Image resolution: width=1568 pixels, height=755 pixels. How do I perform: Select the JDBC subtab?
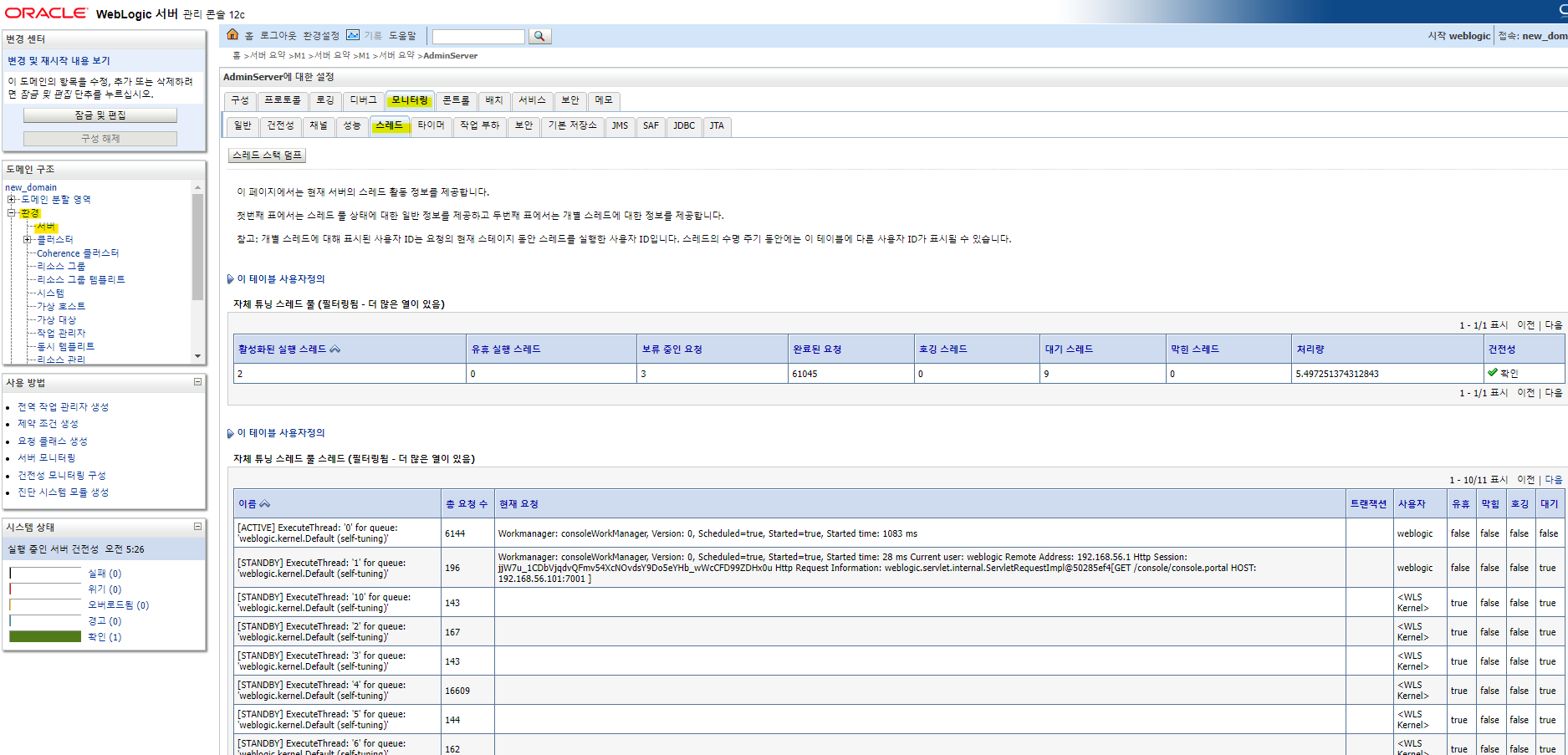684,126
